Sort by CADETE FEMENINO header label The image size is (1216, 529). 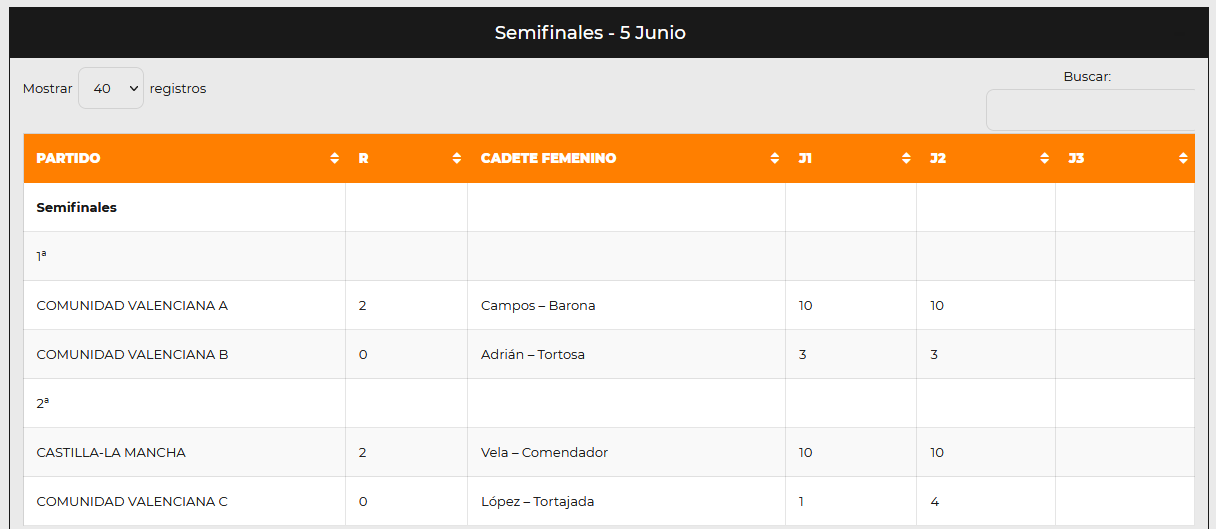(x=548, y=158)
